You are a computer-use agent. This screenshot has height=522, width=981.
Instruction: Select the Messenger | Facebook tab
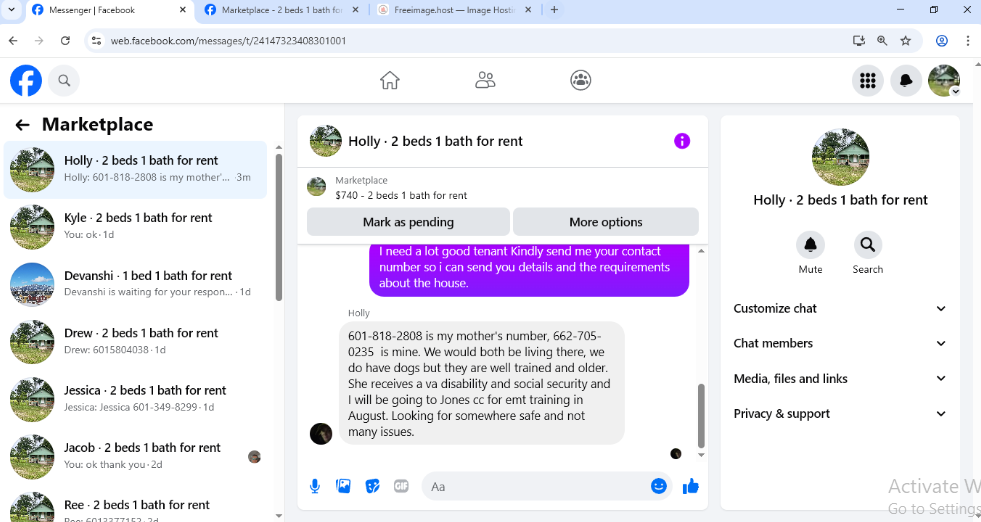click(108, 11)
